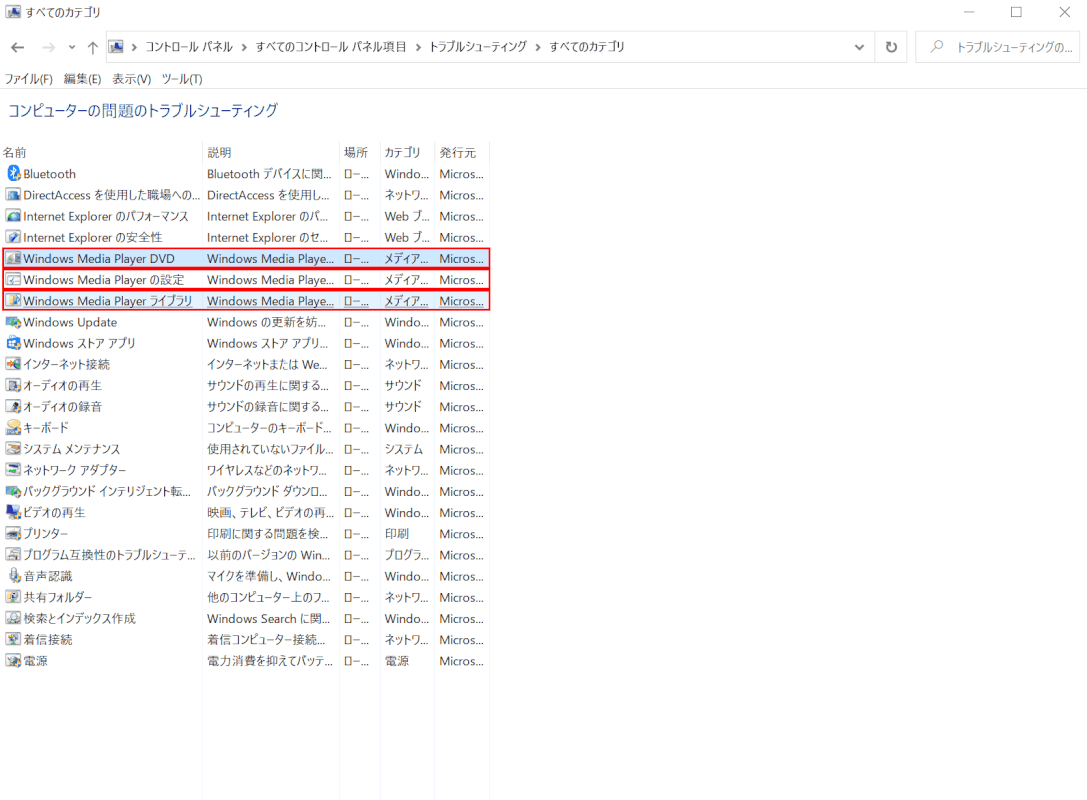Sort by the 発行元 column header
1087x800 pixels.
462,153
